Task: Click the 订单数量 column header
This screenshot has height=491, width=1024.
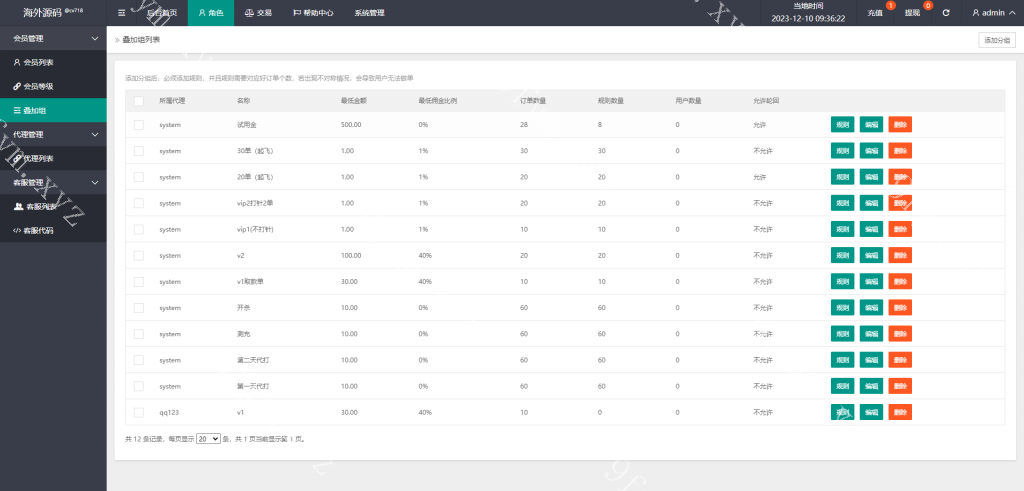Action: 533,101
